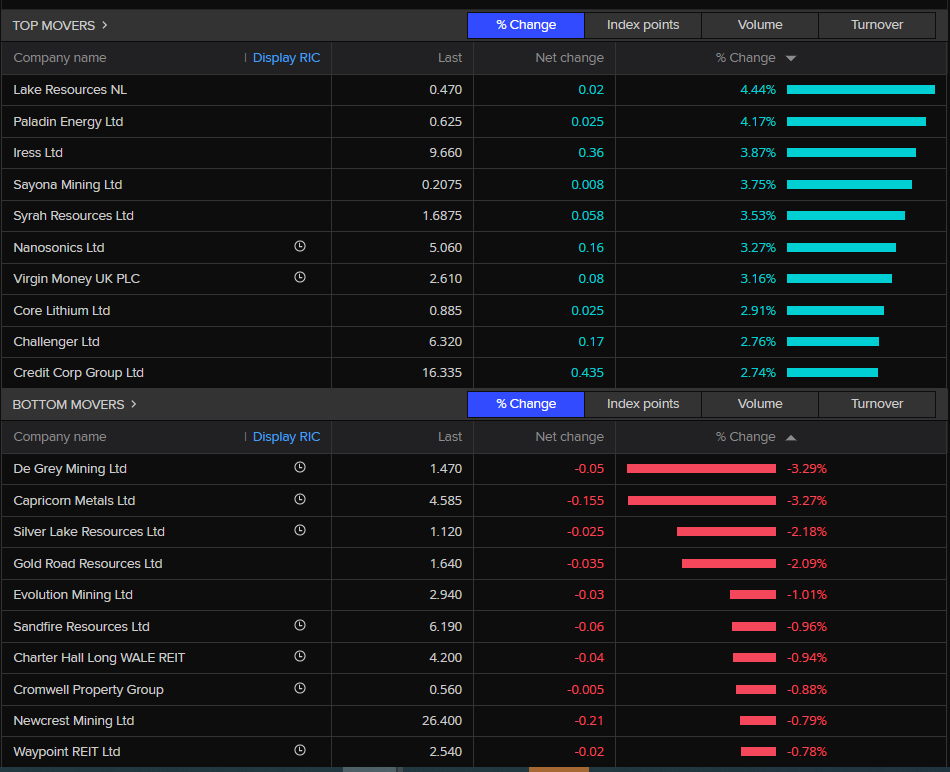The image size is (950, 772).
Task: Sort Bottom Movers by Last column header
Action: 450,437
